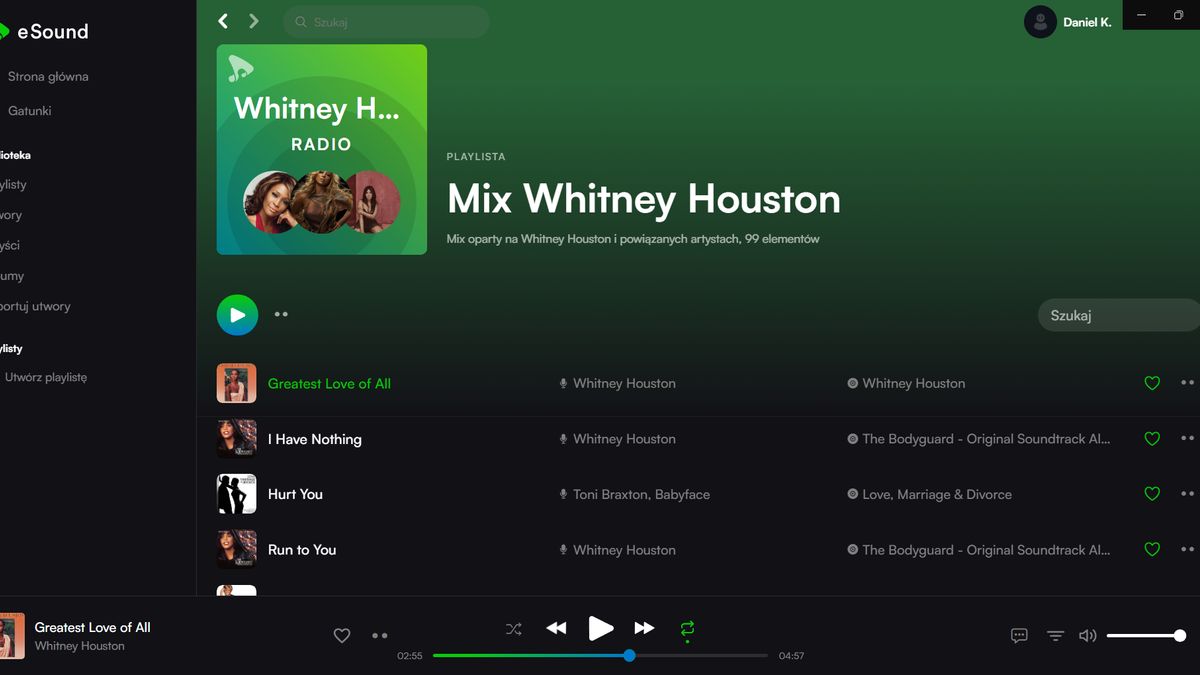
Task: Toggle like on Greatest Love of All row
Action: (x=1152, y=383)
